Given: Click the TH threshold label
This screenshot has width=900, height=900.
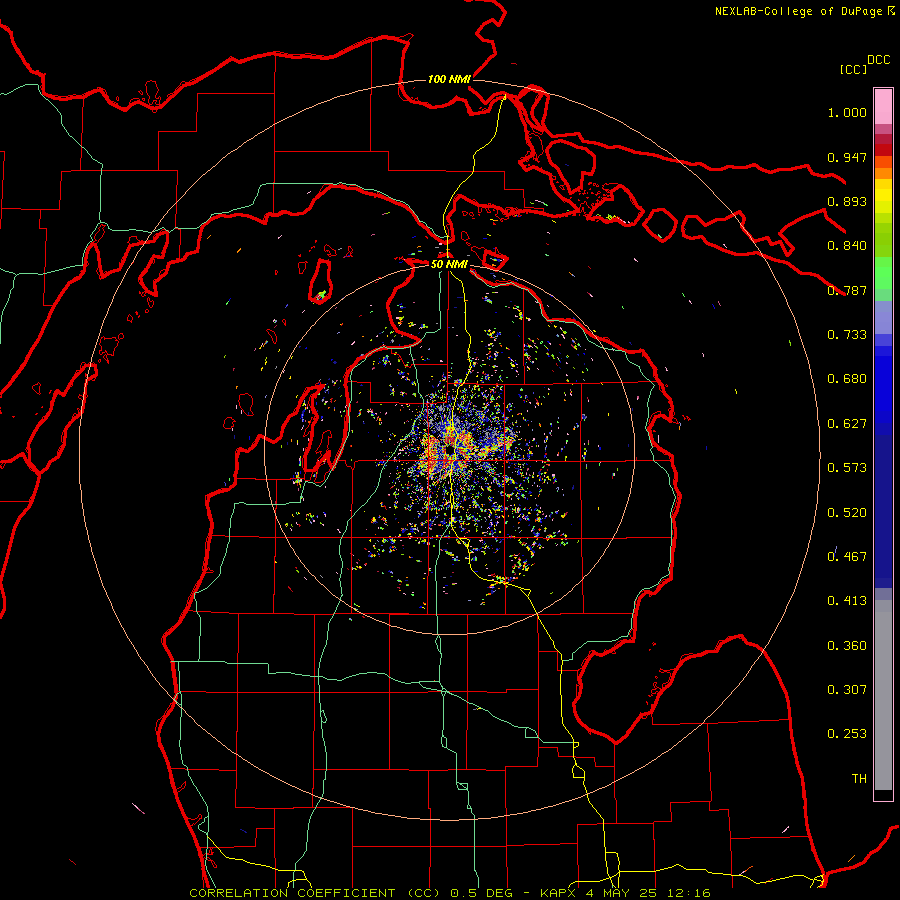Looking at the screenshot, I should [x=859, y=779].
